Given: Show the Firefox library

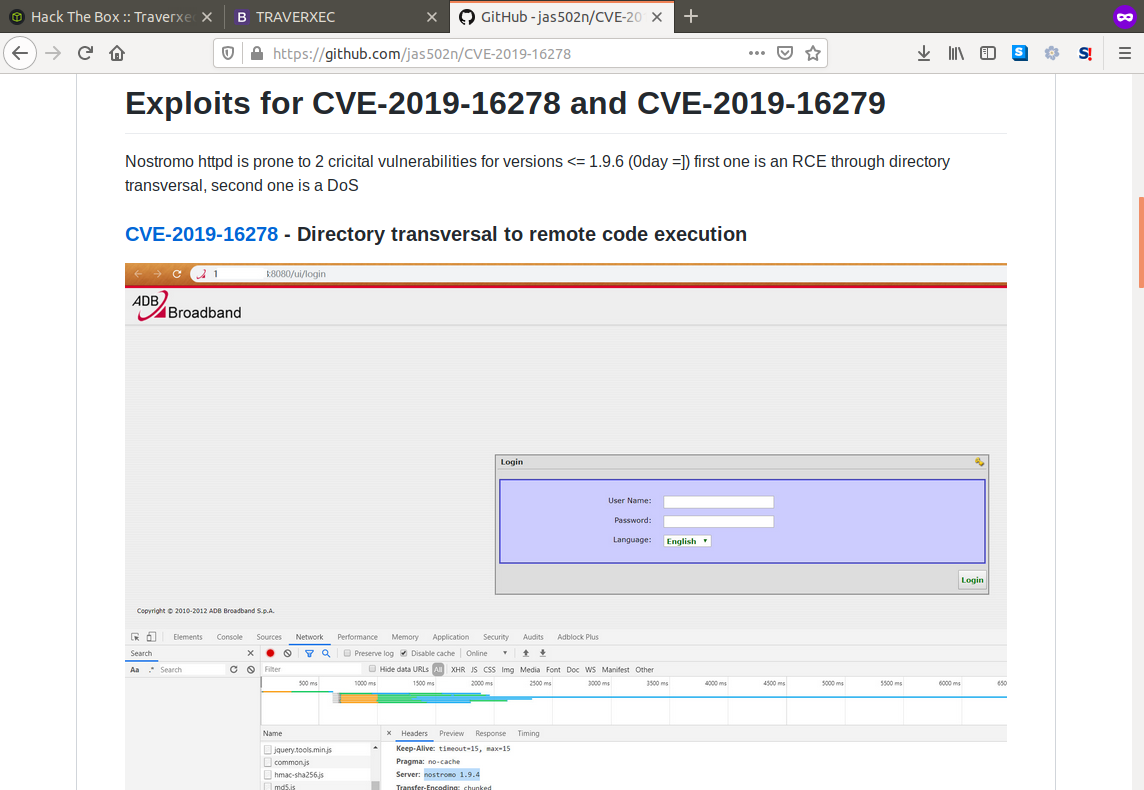Looking at the screenshot, I should (955, 54).
